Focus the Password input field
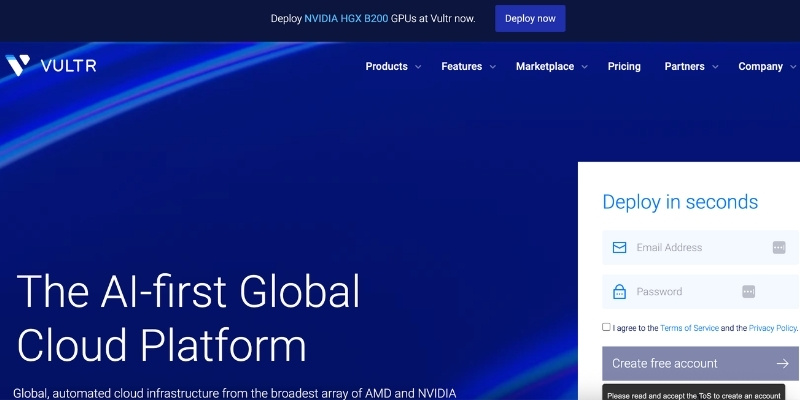800x400 pixels. 685,292
